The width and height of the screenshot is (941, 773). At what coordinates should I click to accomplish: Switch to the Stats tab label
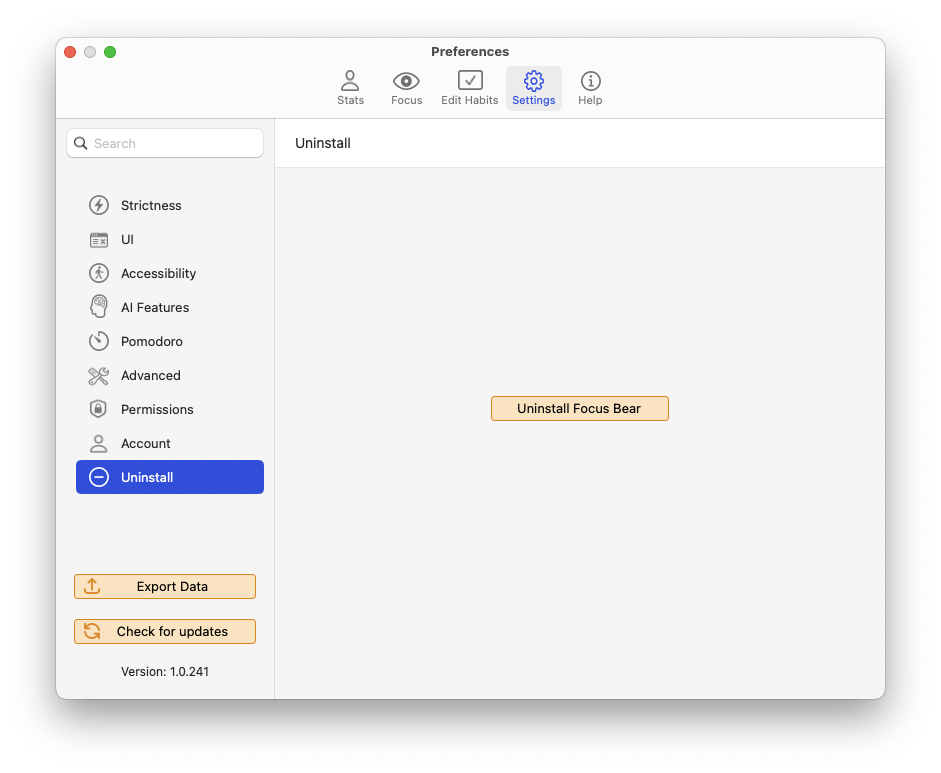350,100
